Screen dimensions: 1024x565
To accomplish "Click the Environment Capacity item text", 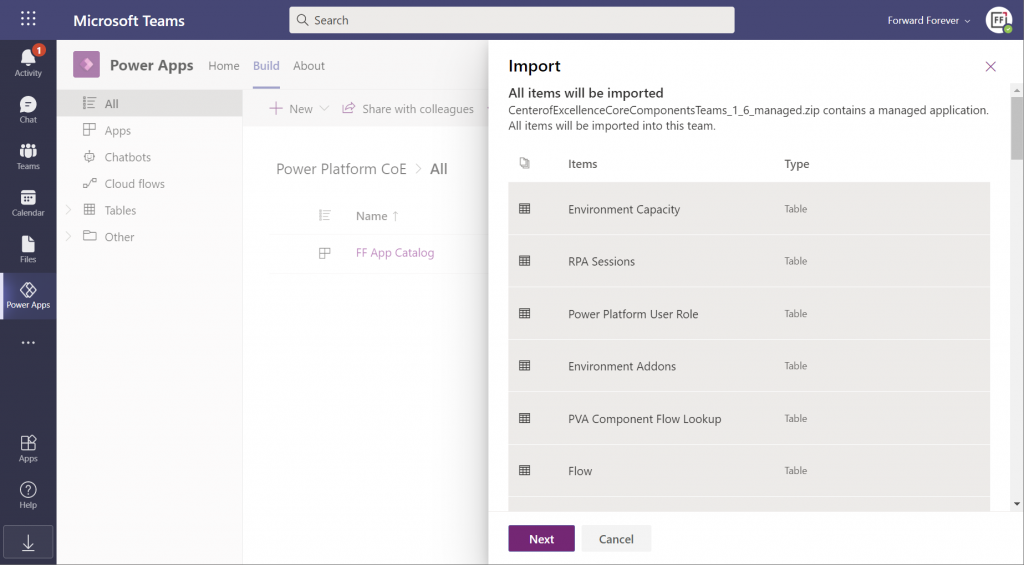I will [x=624, y=209].
